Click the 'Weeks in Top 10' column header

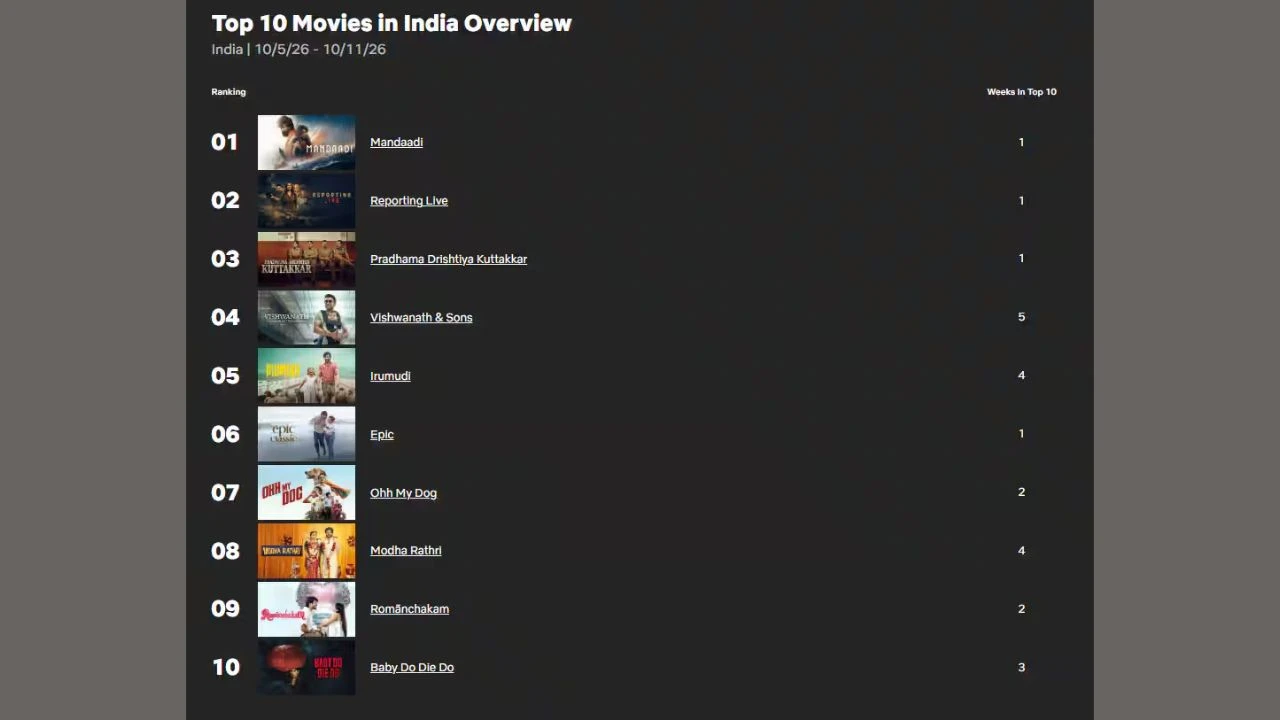1021,92
